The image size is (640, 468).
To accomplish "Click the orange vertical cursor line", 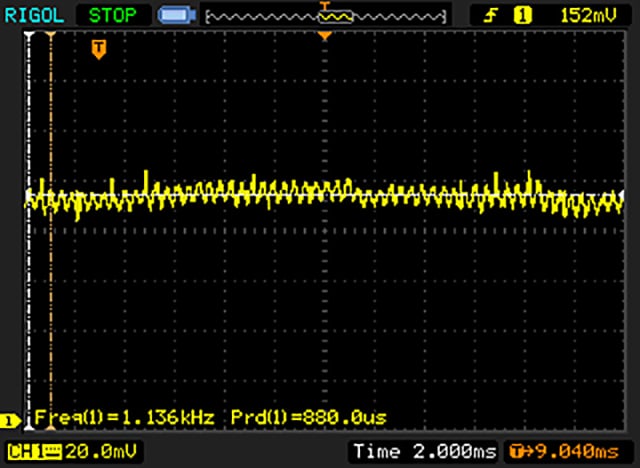I will (x=51, y=231).
